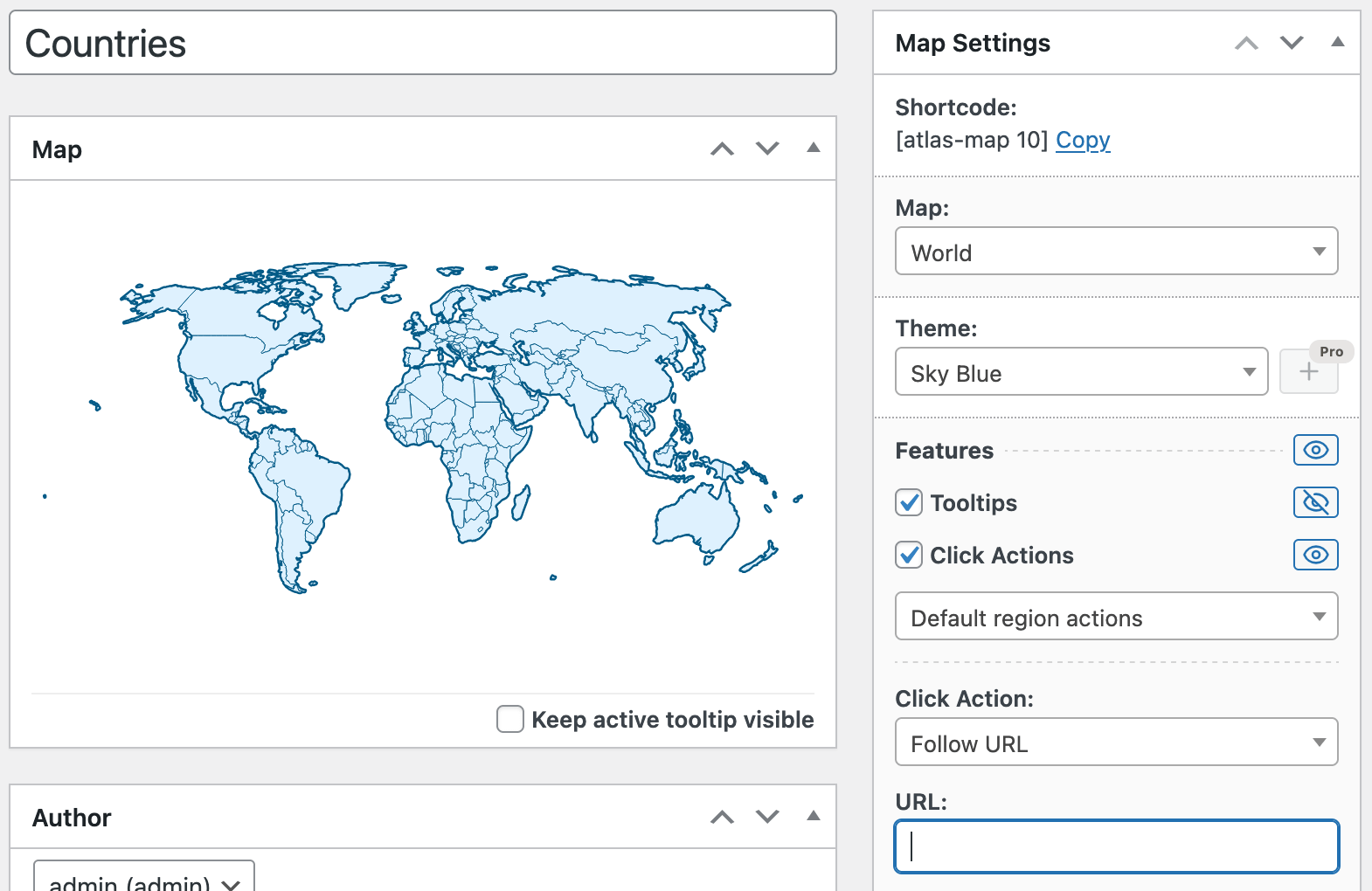Toggle the Tooltips crossed-eye visibility icon
The width and height of the screenshot is (1372, 891).
[1315, 502]
